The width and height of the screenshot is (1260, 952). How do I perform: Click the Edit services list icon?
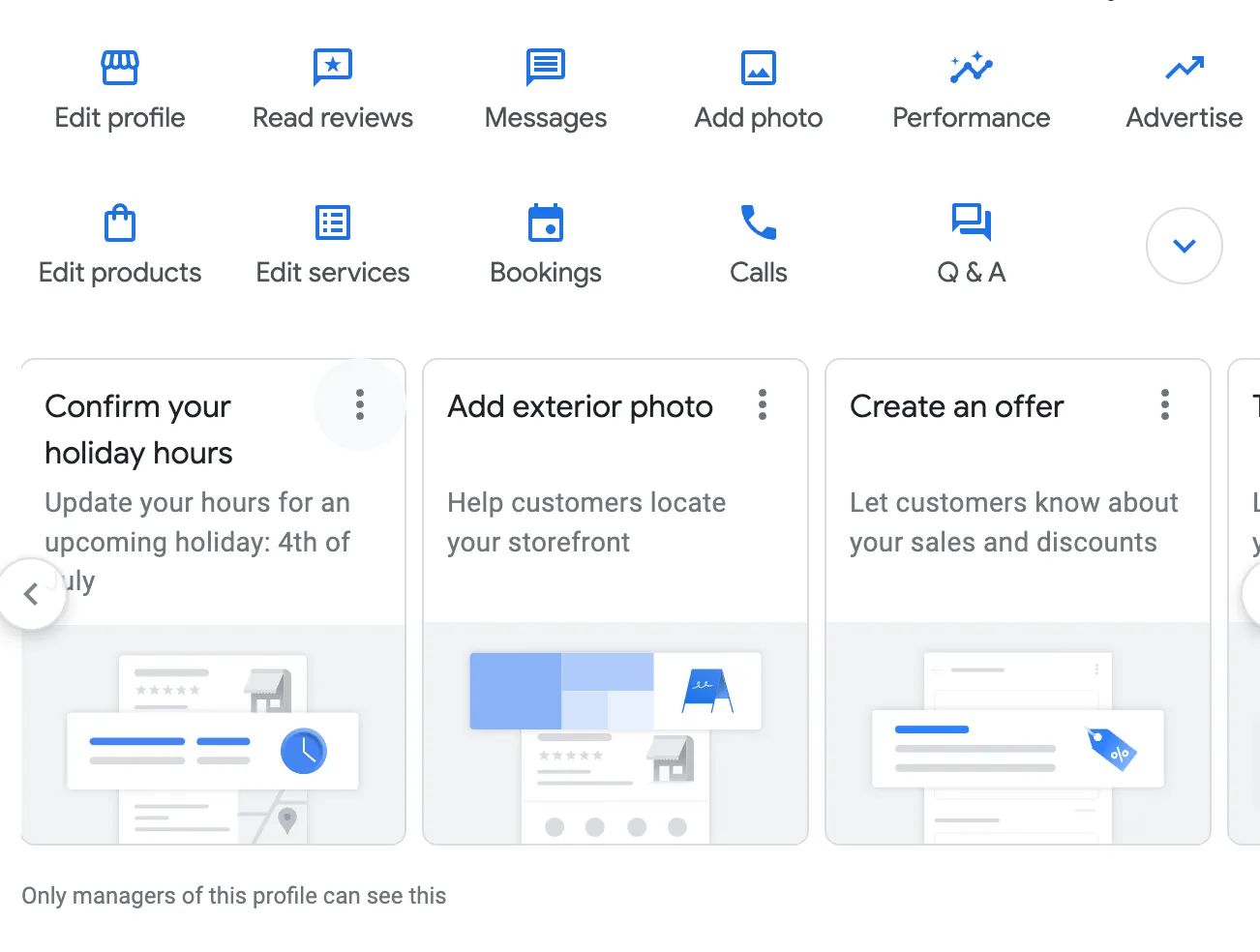[x=333, y=223]
